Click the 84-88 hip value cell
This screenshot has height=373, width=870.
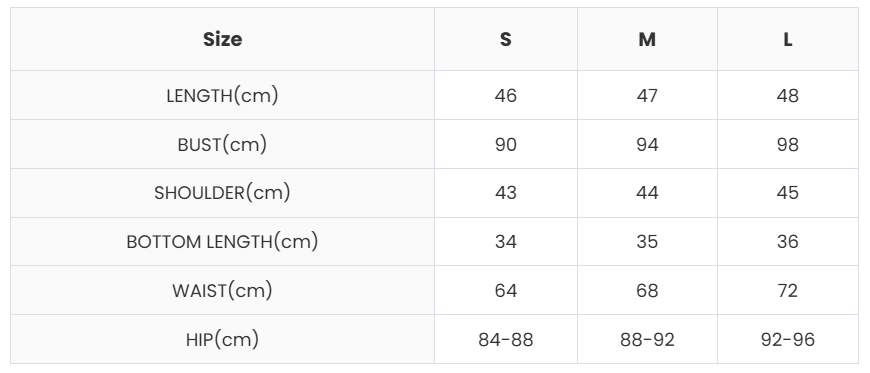tap(505, 339)
